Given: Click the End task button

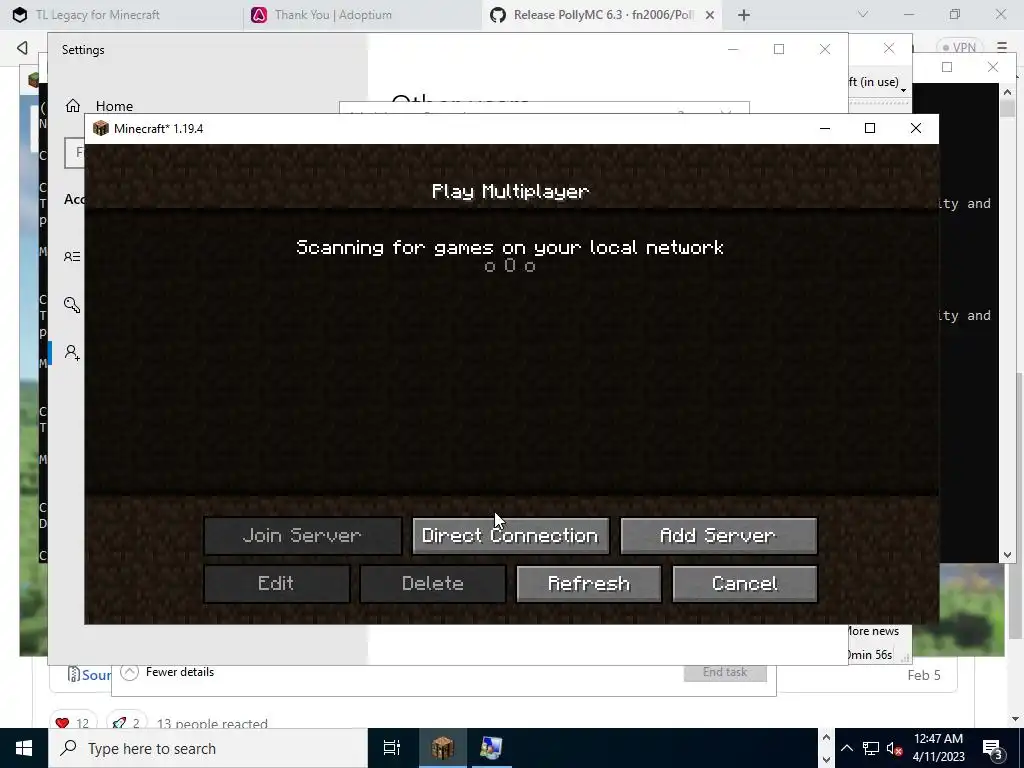Looking at the screenshot, I should pyautogui.click(x=725, y=672).
